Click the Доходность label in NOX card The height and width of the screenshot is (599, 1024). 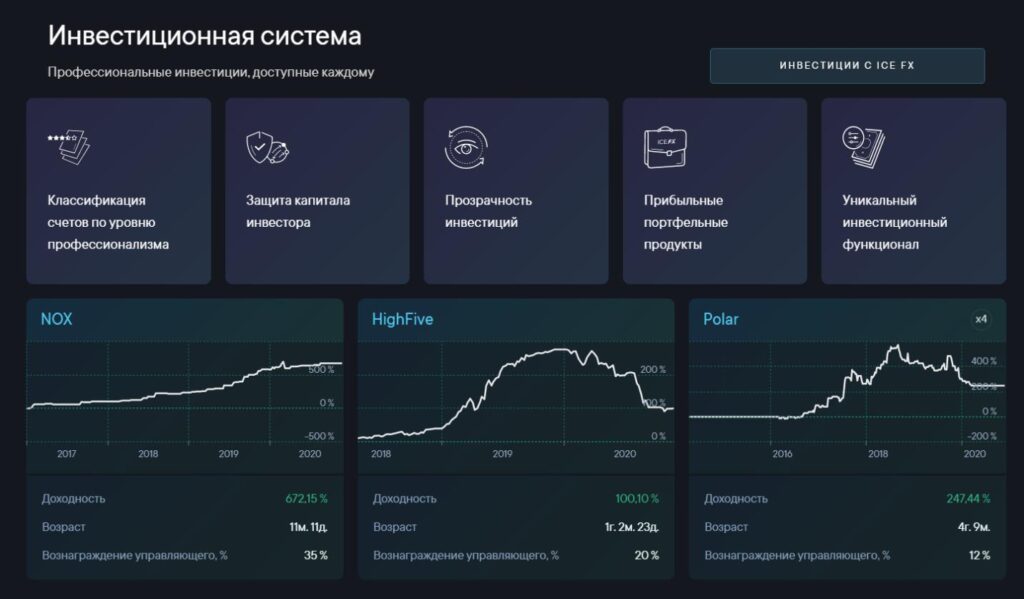(x=73, y=498)
